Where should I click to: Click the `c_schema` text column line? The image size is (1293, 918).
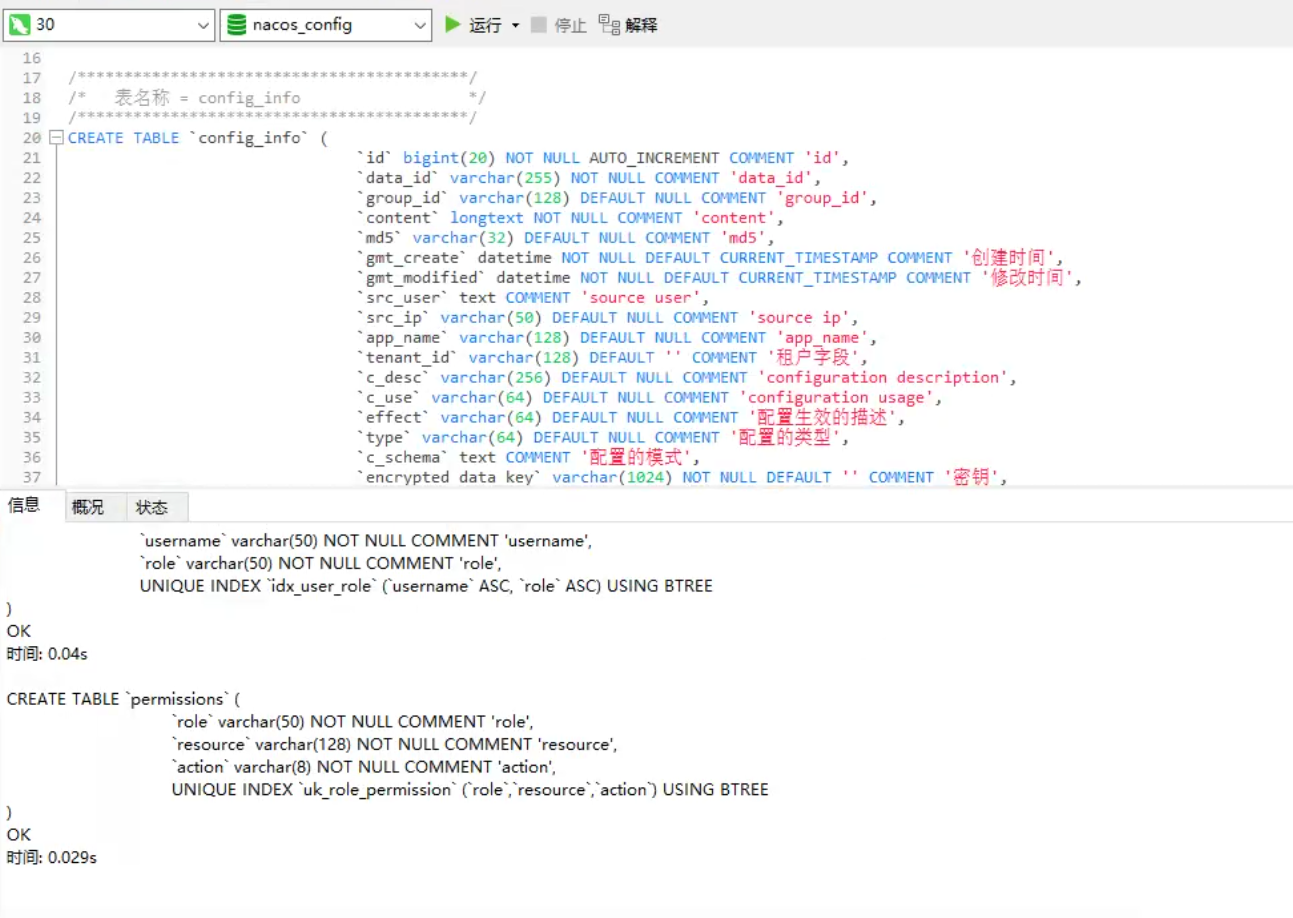[529, 458]
